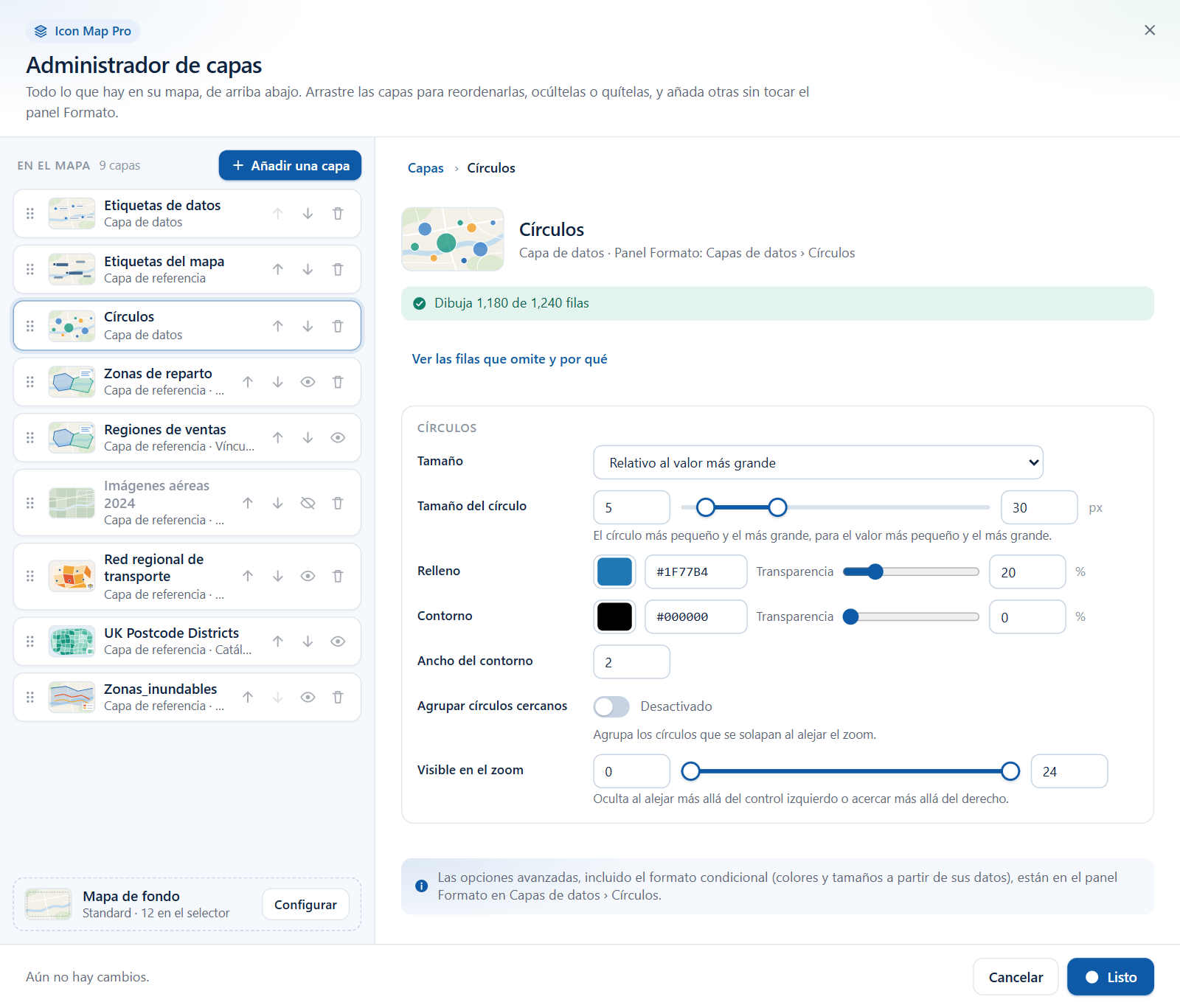
Task: Move the Círculos layer down
Action: [x=308, y=326]
